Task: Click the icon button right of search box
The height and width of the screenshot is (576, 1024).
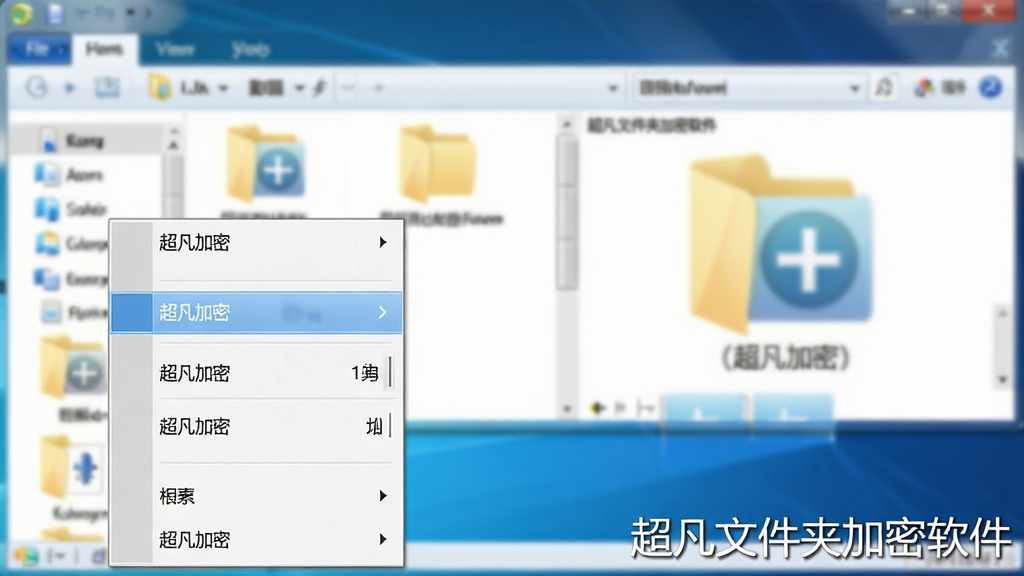Action: pos(884,88)
